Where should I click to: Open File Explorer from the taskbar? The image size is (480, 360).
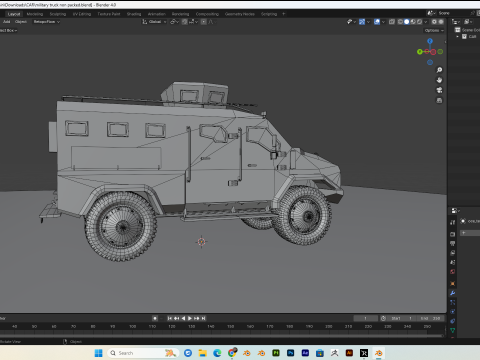(202, 353)
